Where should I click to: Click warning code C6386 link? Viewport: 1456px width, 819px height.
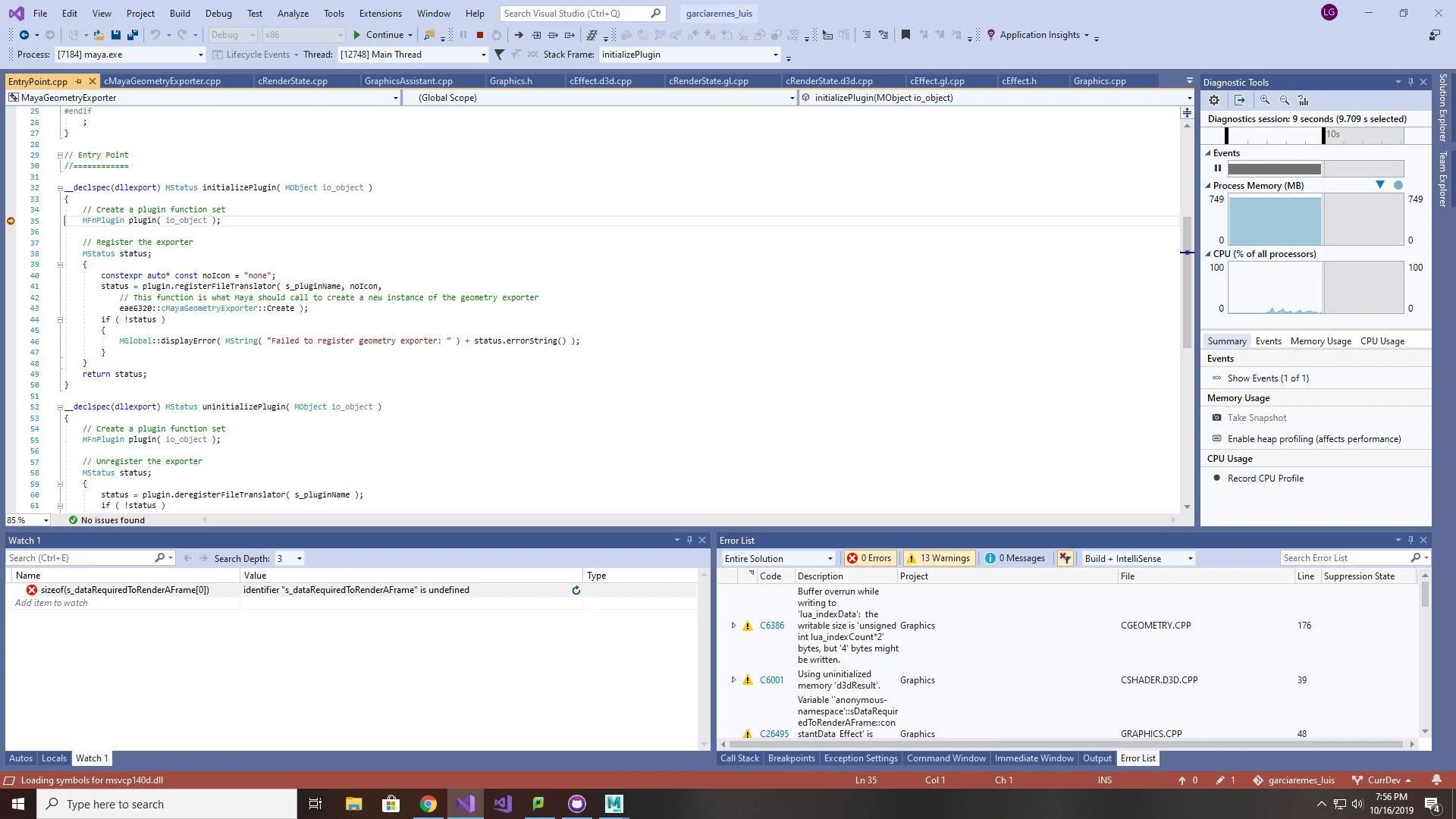772,626
